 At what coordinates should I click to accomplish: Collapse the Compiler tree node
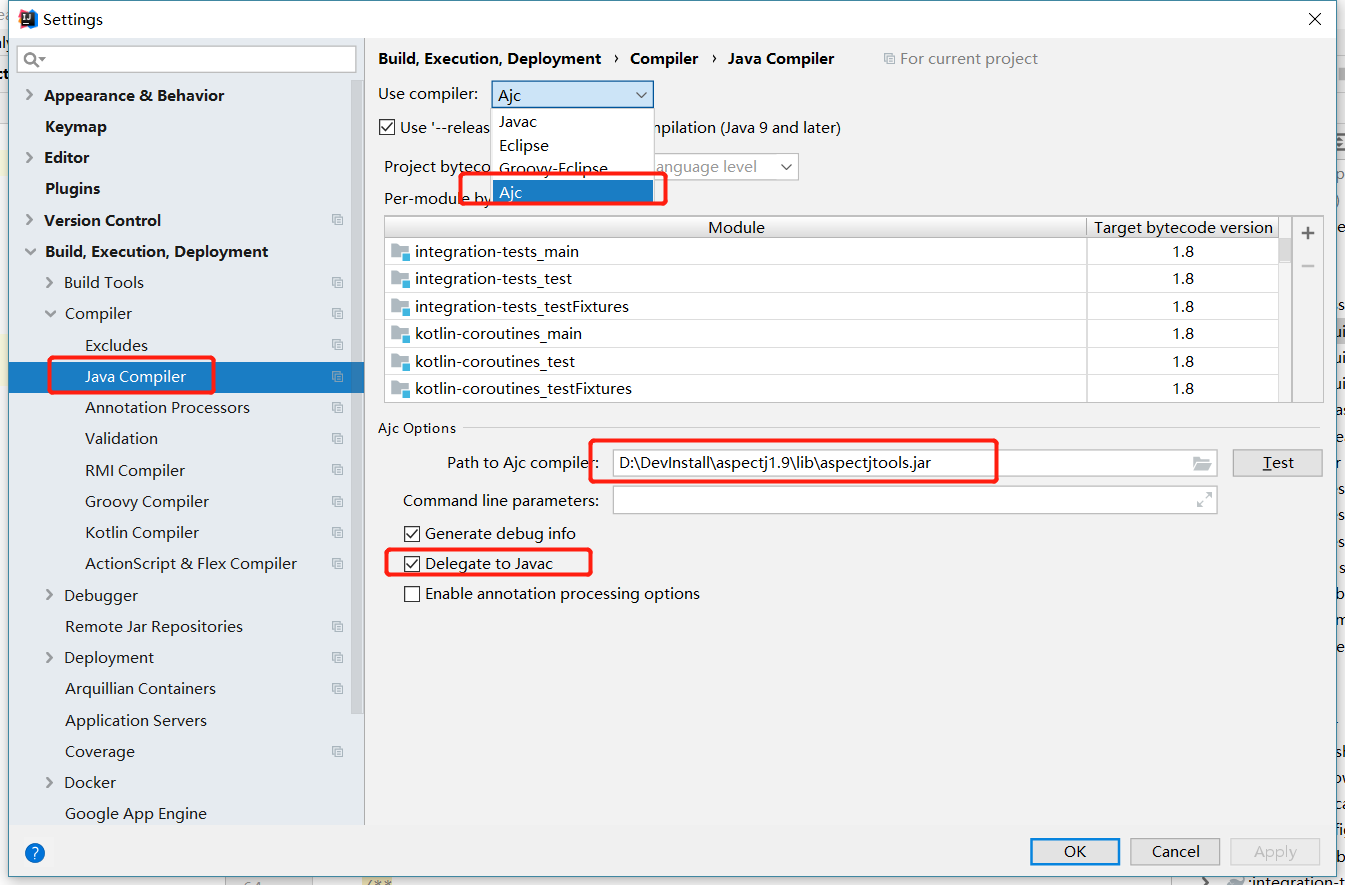(50, 314)
